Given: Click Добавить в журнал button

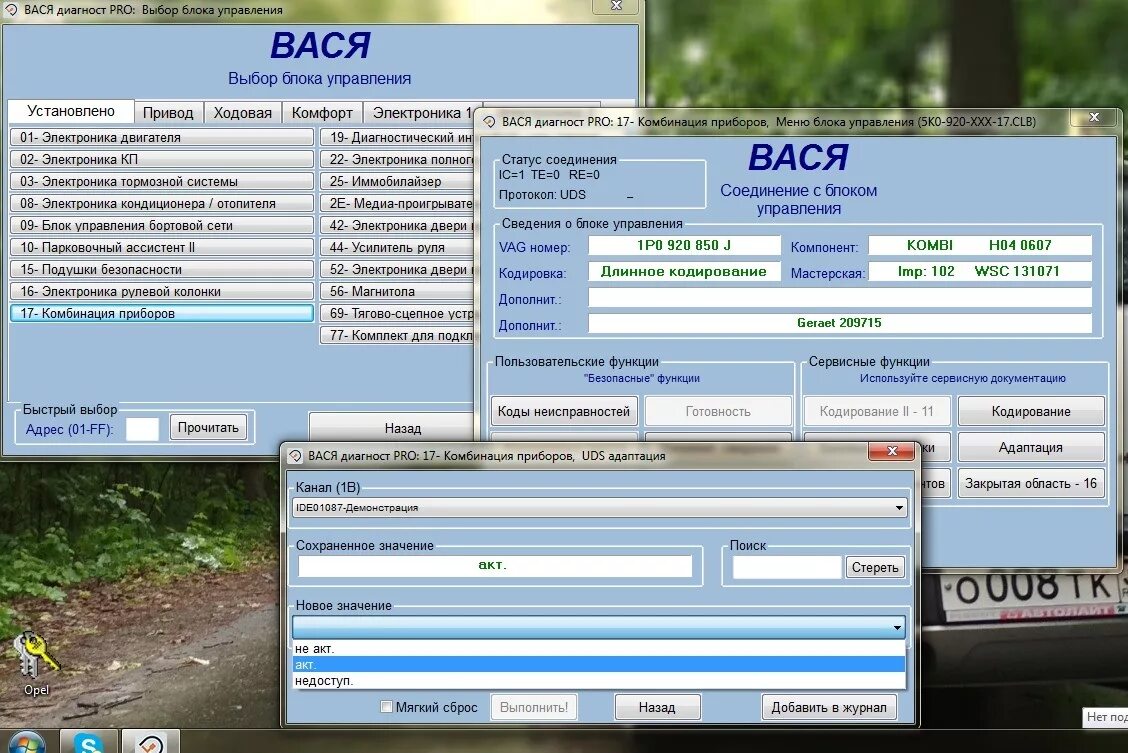Looking at the screenshot, I should pos(829,707).
